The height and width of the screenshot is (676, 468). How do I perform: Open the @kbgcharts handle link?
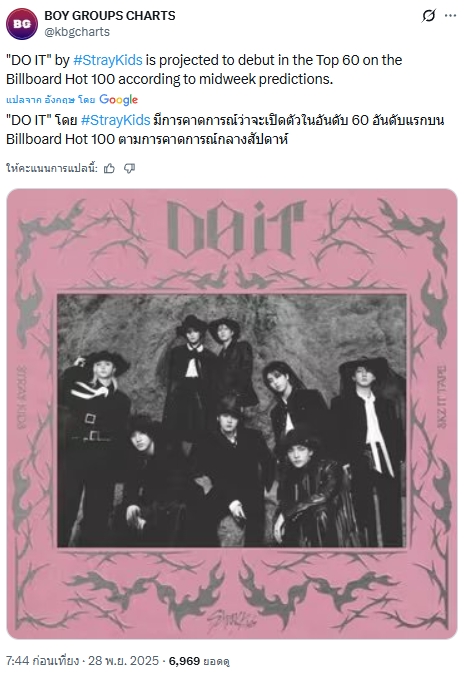(x=77, y=32)
